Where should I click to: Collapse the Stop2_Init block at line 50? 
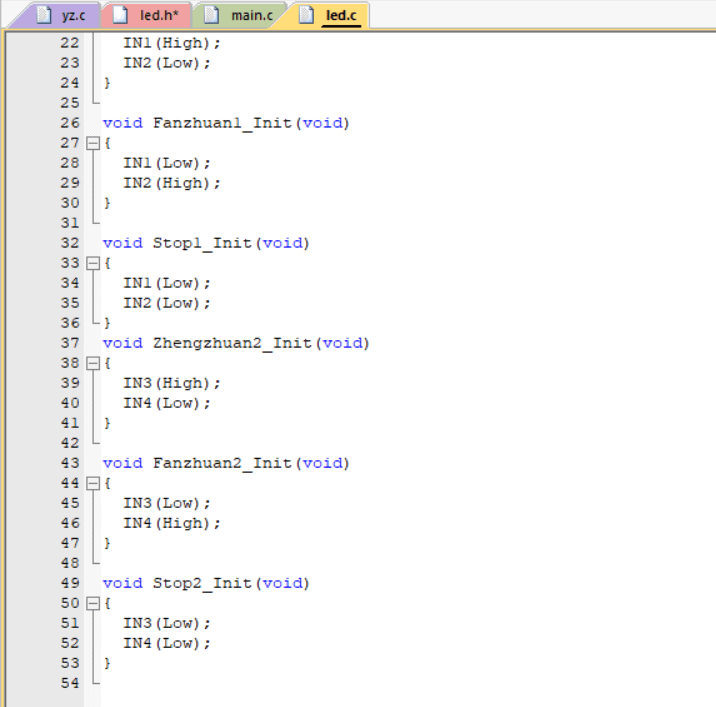click(93, 604)
